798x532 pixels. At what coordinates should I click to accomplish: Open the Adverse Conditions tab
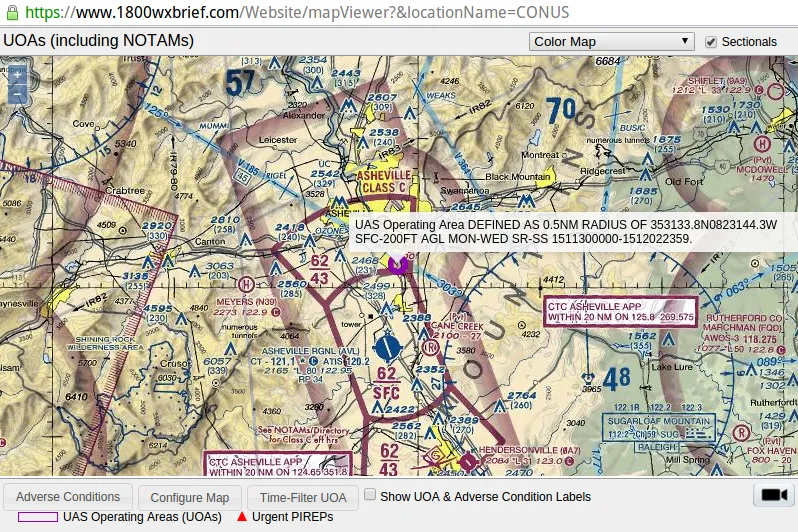click(x=69, y=497)
